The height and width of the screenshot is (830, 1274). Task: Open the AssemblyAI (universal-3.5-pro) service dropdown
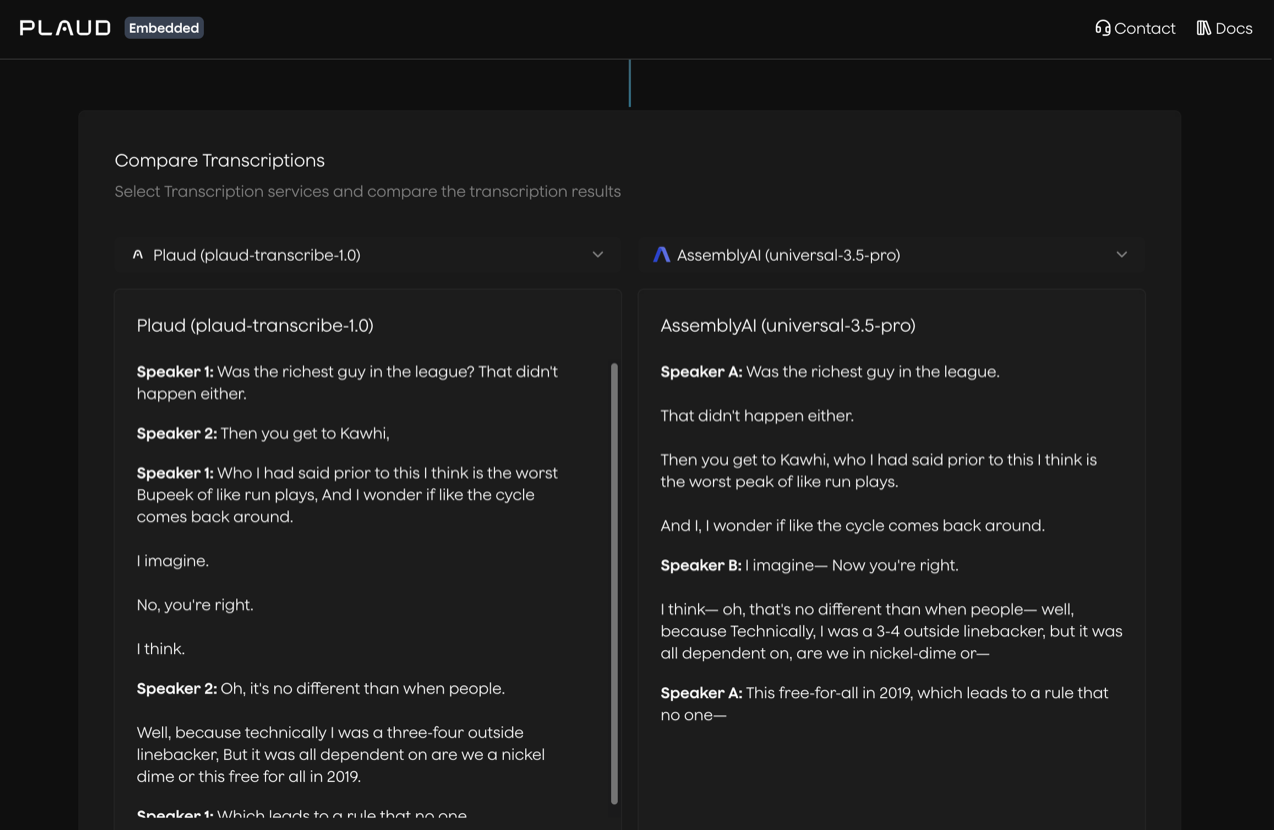(892, 255)
